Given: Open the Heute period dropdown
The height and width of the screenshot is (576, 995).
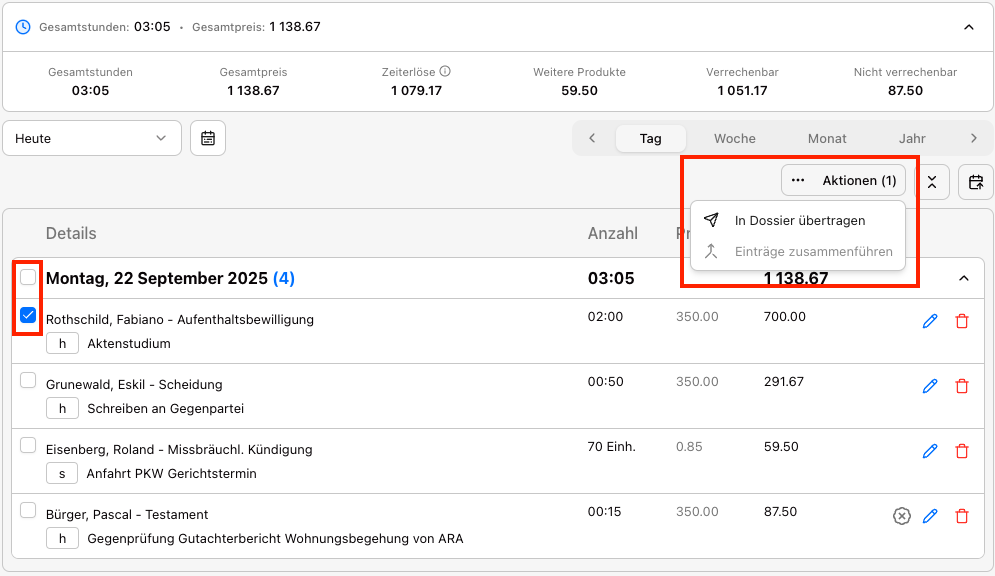Looking at the screenshot, I should 92,138.
